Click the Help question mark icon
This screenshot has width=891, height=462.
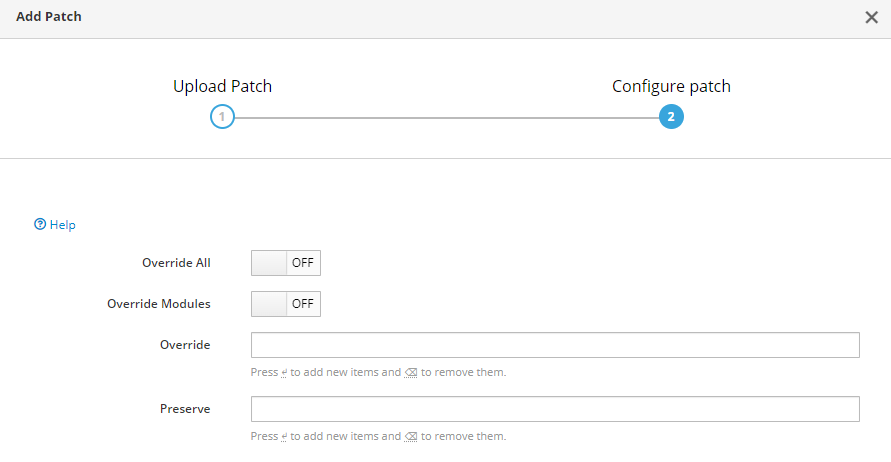point(40,224)
